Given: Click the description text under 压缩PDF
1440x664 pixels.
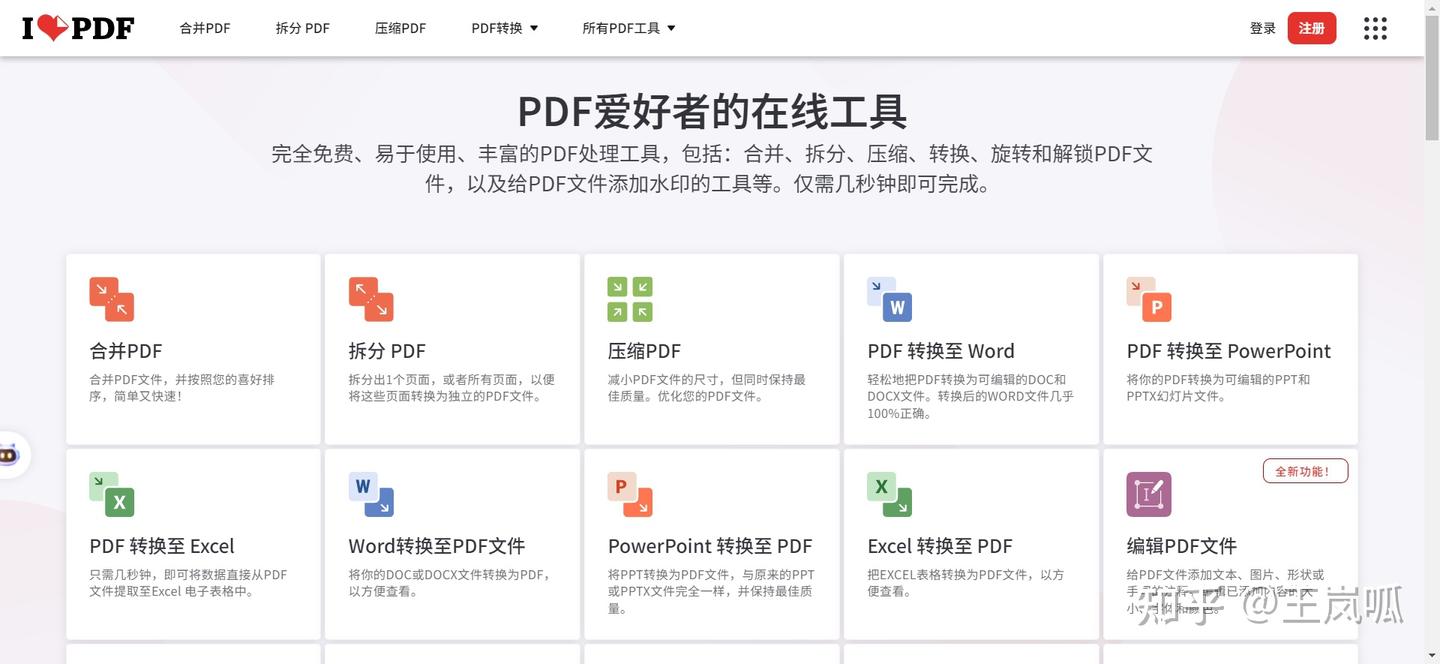Looking at the screenshot, I should [x=707, y=388].
